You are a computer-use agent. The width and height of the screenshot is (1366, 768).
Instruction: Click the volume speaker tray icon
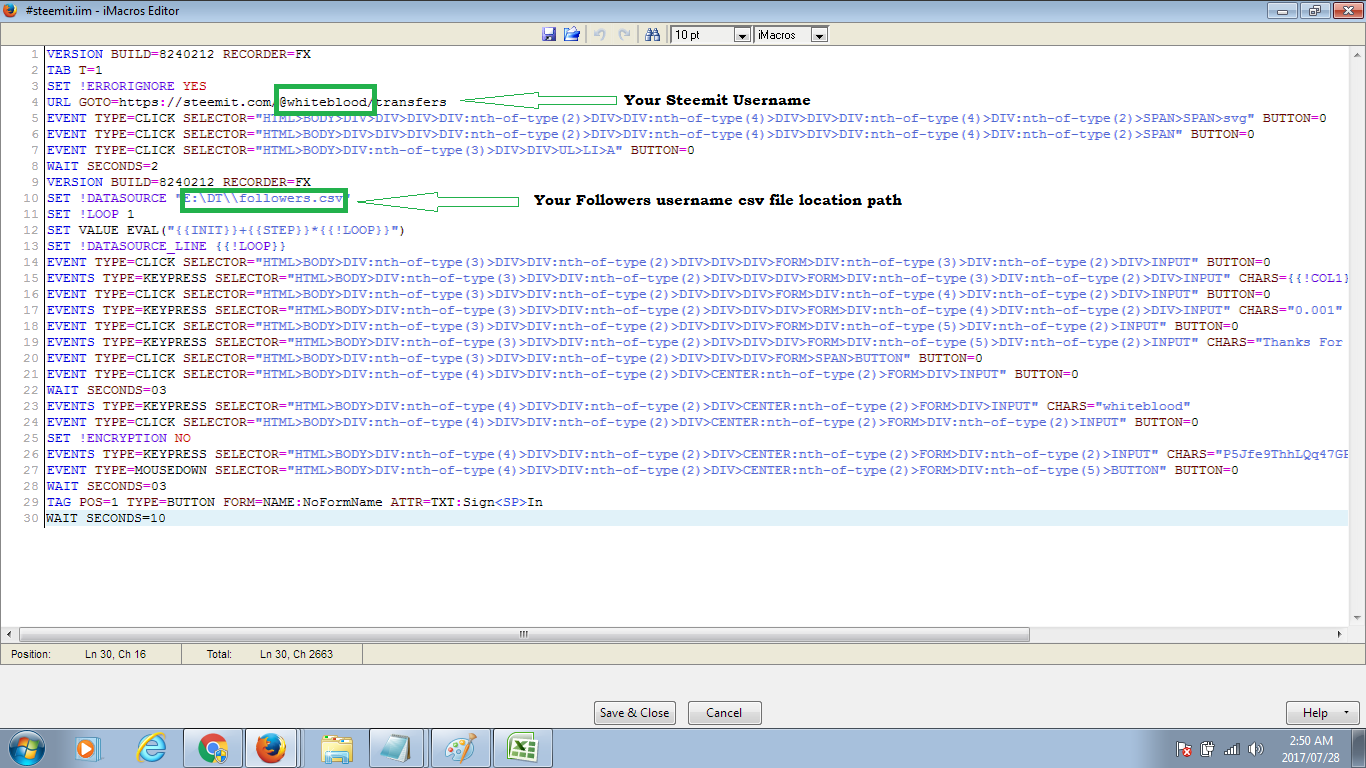click(1254, 748)
